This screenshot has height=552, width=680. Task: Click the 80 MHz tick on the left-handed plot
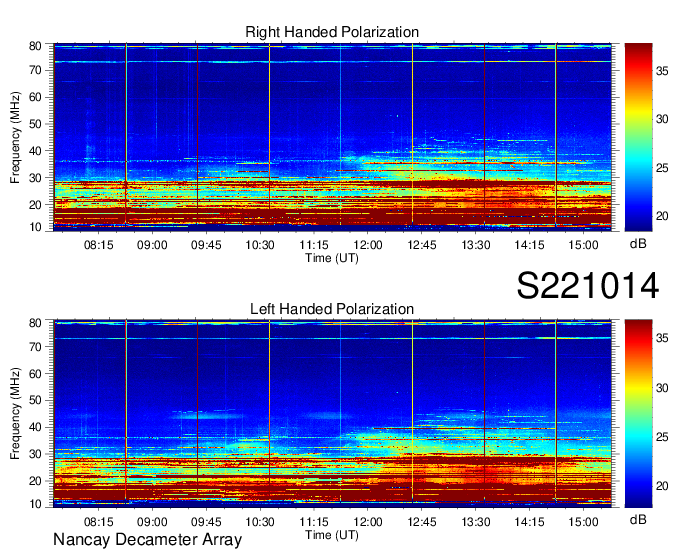[x=35, y=322]
